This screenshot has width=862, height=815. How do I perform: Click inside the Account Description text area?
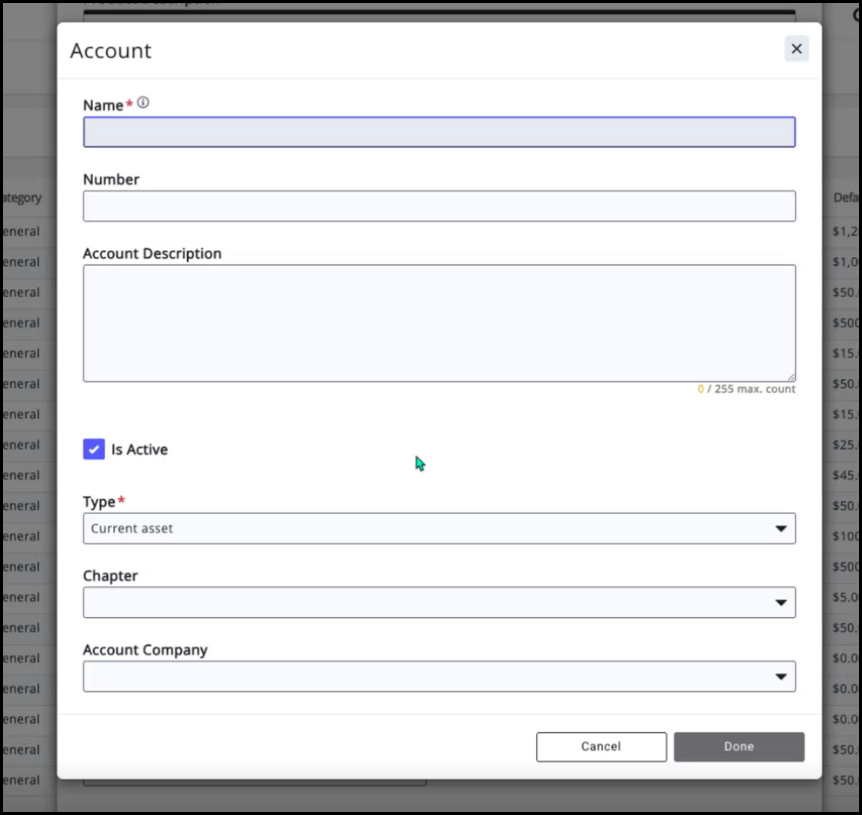438,322
